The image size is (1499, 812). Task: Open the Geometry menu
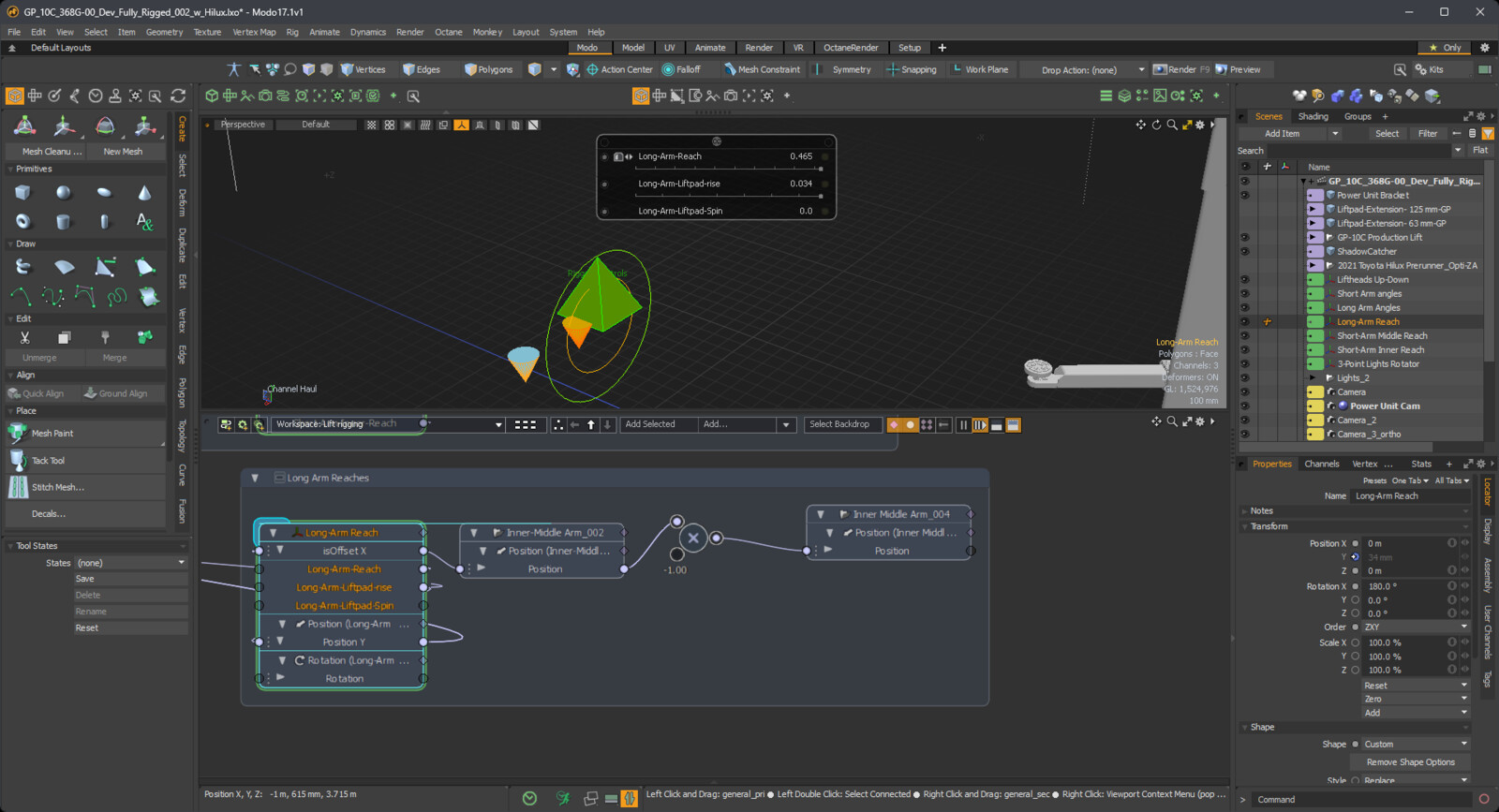click(164, 32)
